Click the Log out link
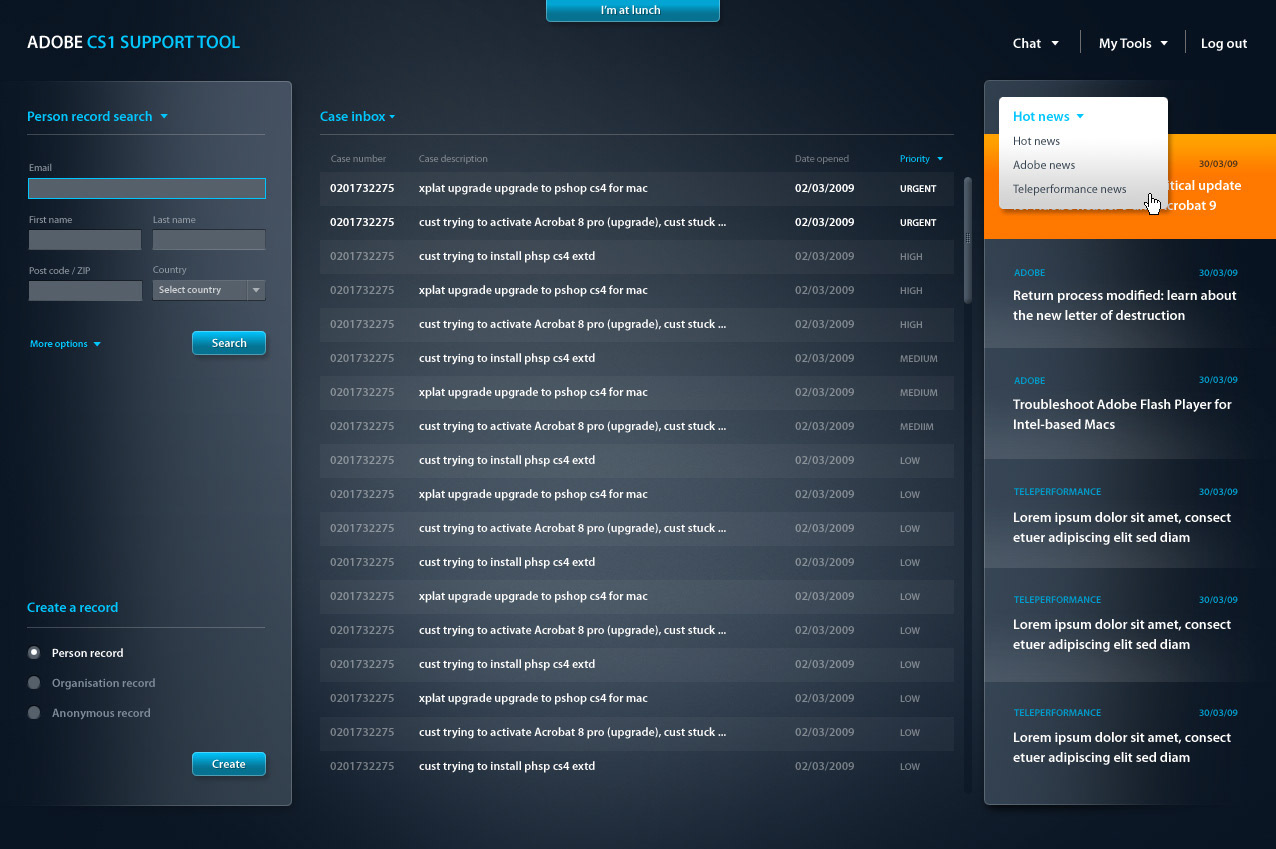The height and width of the screenshot is (849, 1276). 1224,43
